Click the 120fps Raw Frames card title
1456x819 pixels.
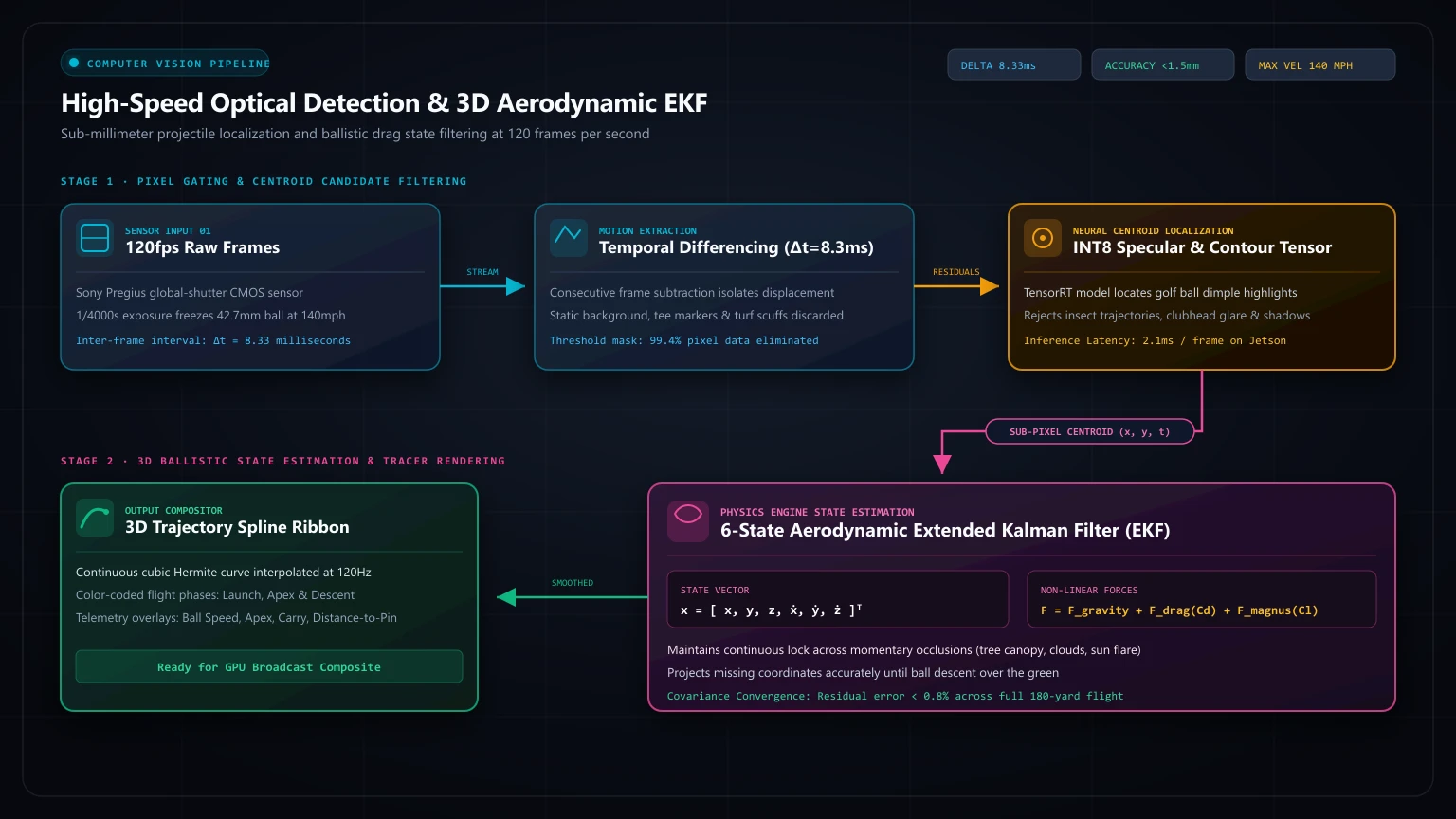pyautogui.click(x=203, y=247)
